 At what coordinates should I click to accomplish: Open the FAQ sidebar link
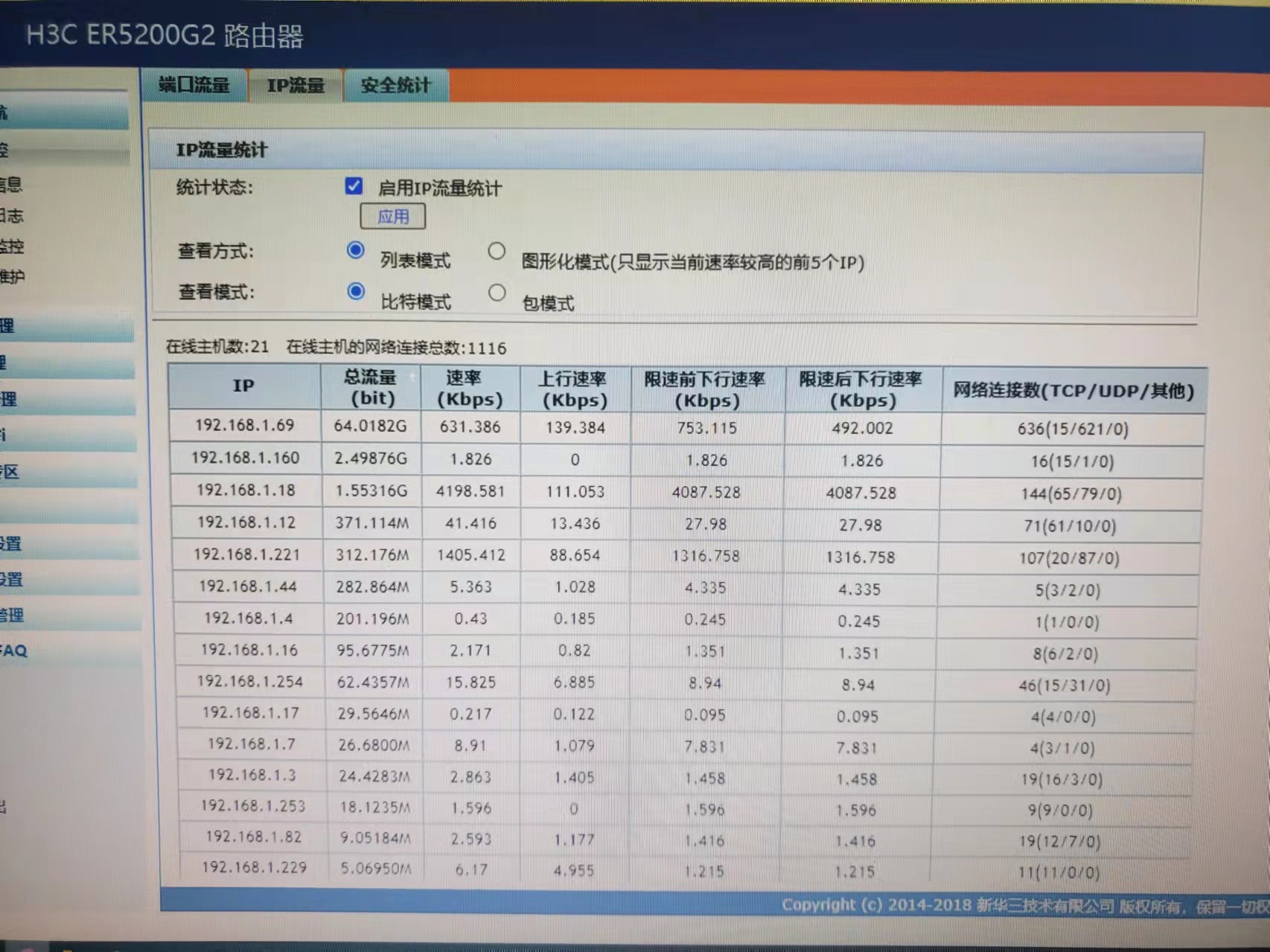(13, 650)
